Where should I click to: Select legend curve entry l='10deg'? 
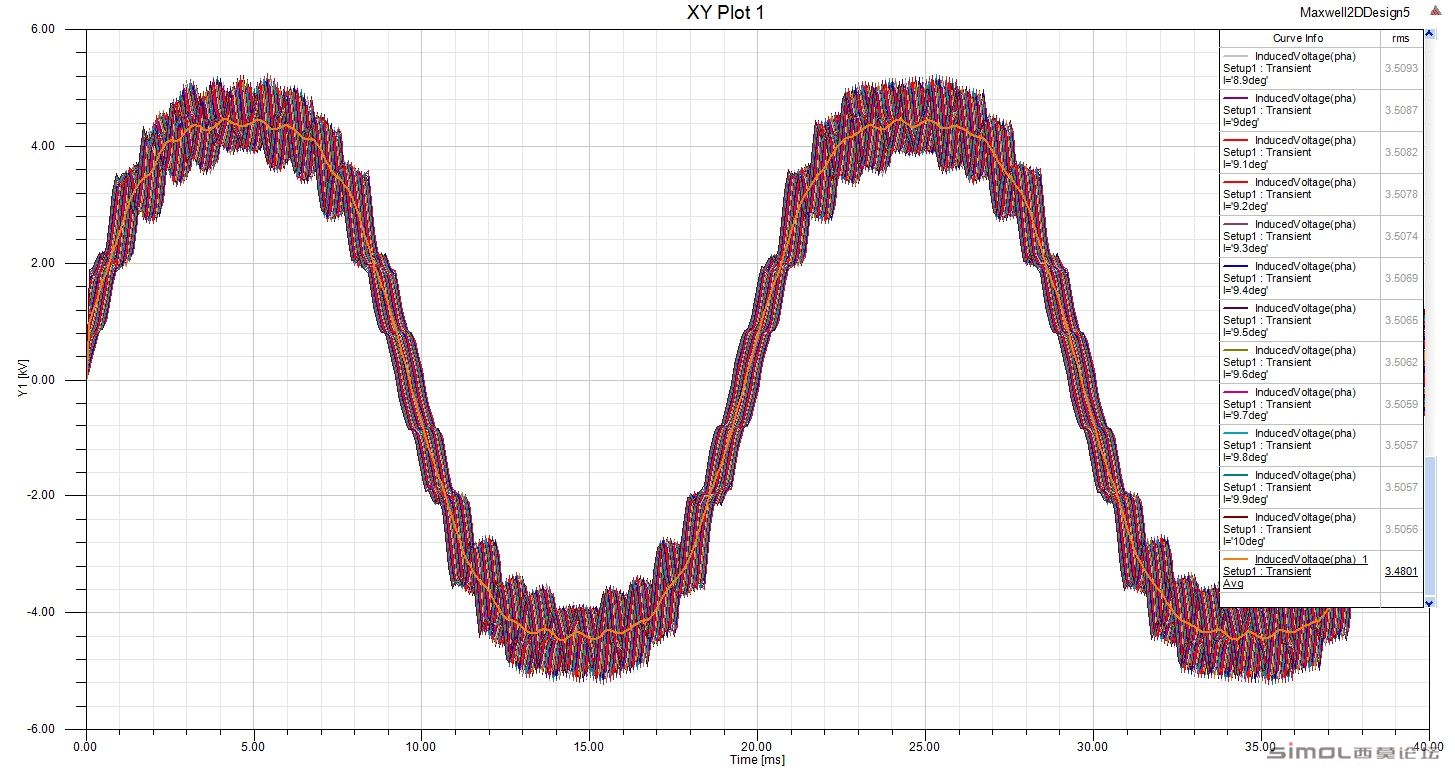[1299, 529]
